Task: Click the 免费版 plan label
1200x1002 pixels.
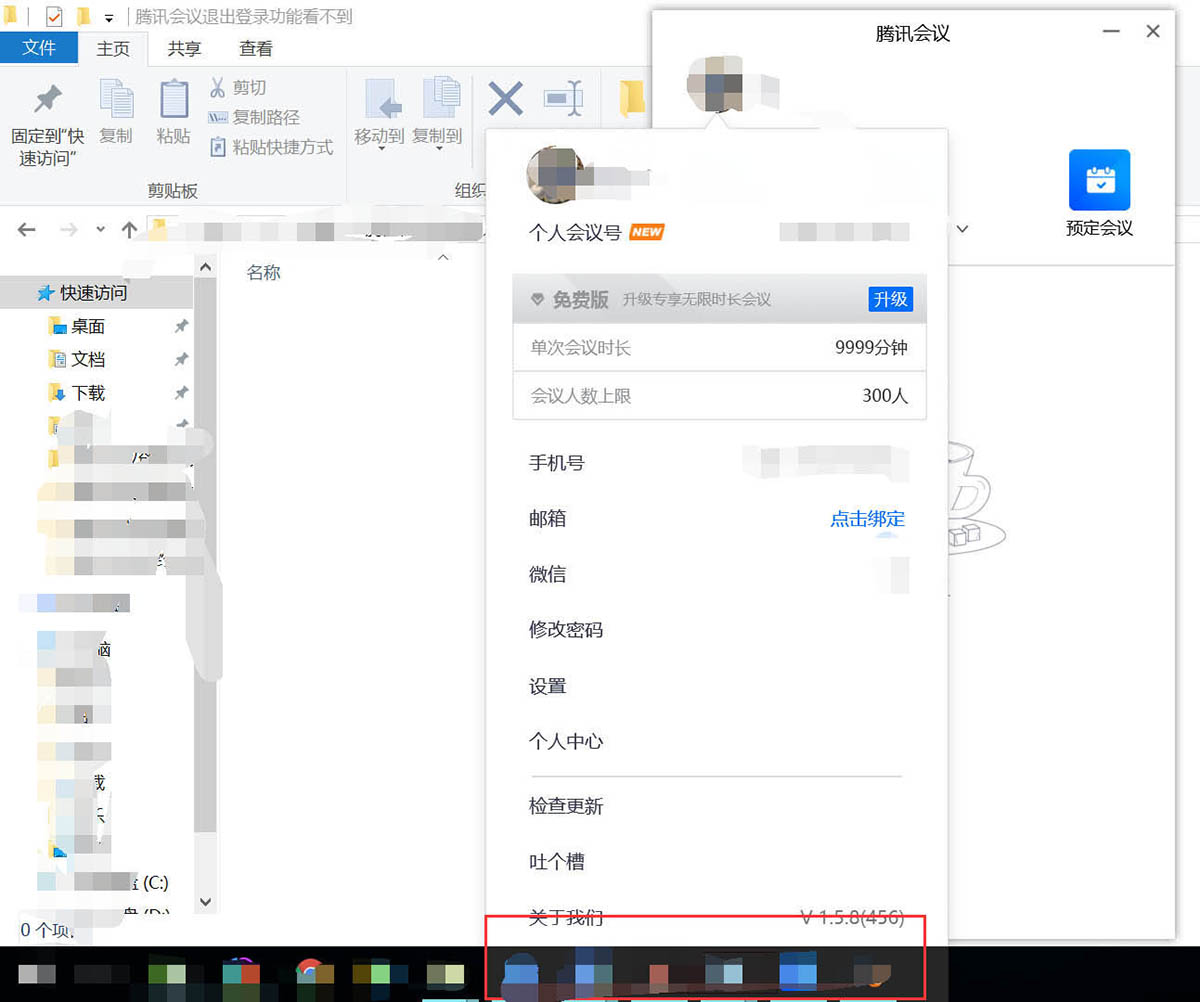Action: point(580,300)
